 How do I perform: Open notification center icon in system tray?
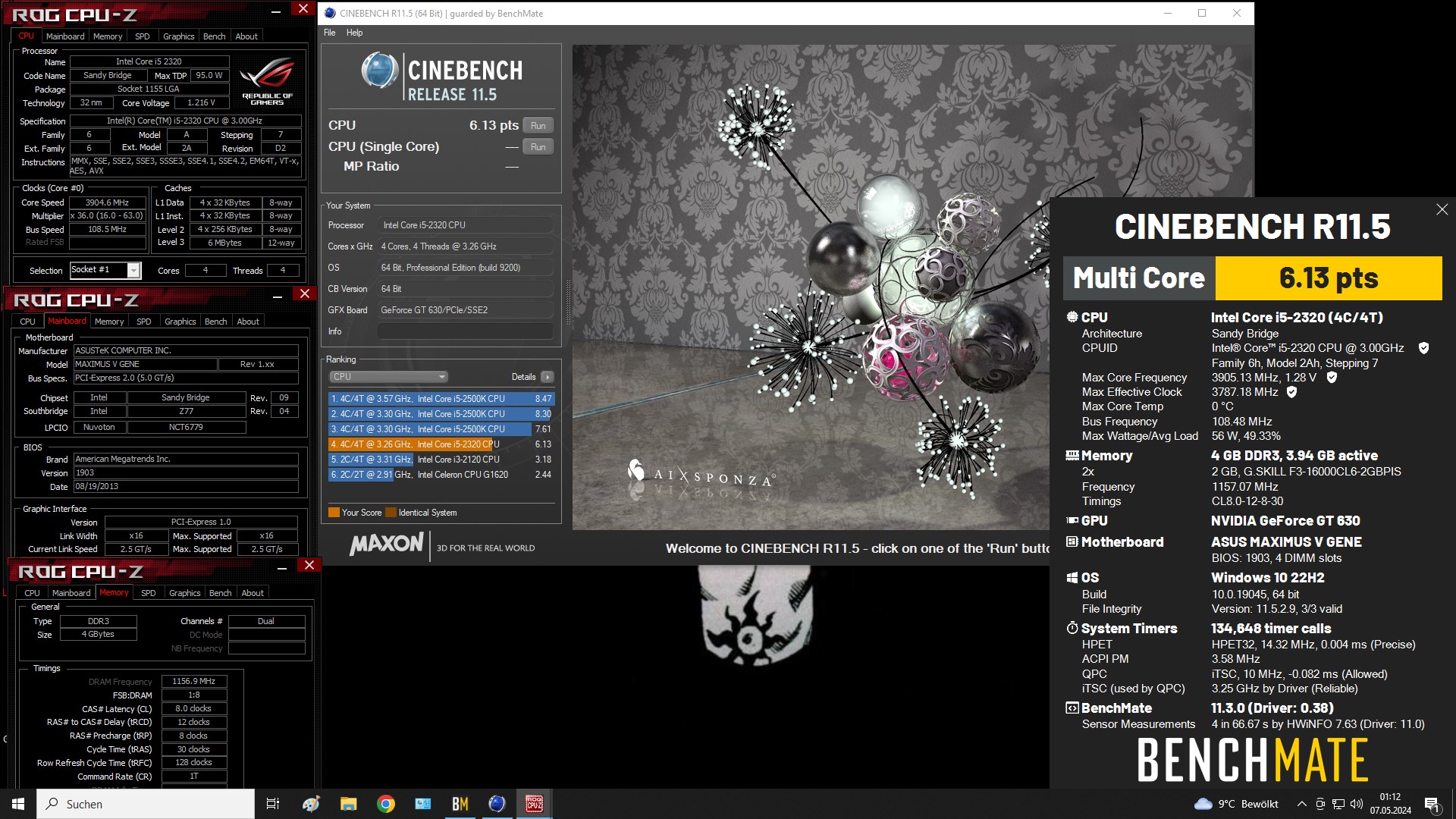[x=1432, y=804]
